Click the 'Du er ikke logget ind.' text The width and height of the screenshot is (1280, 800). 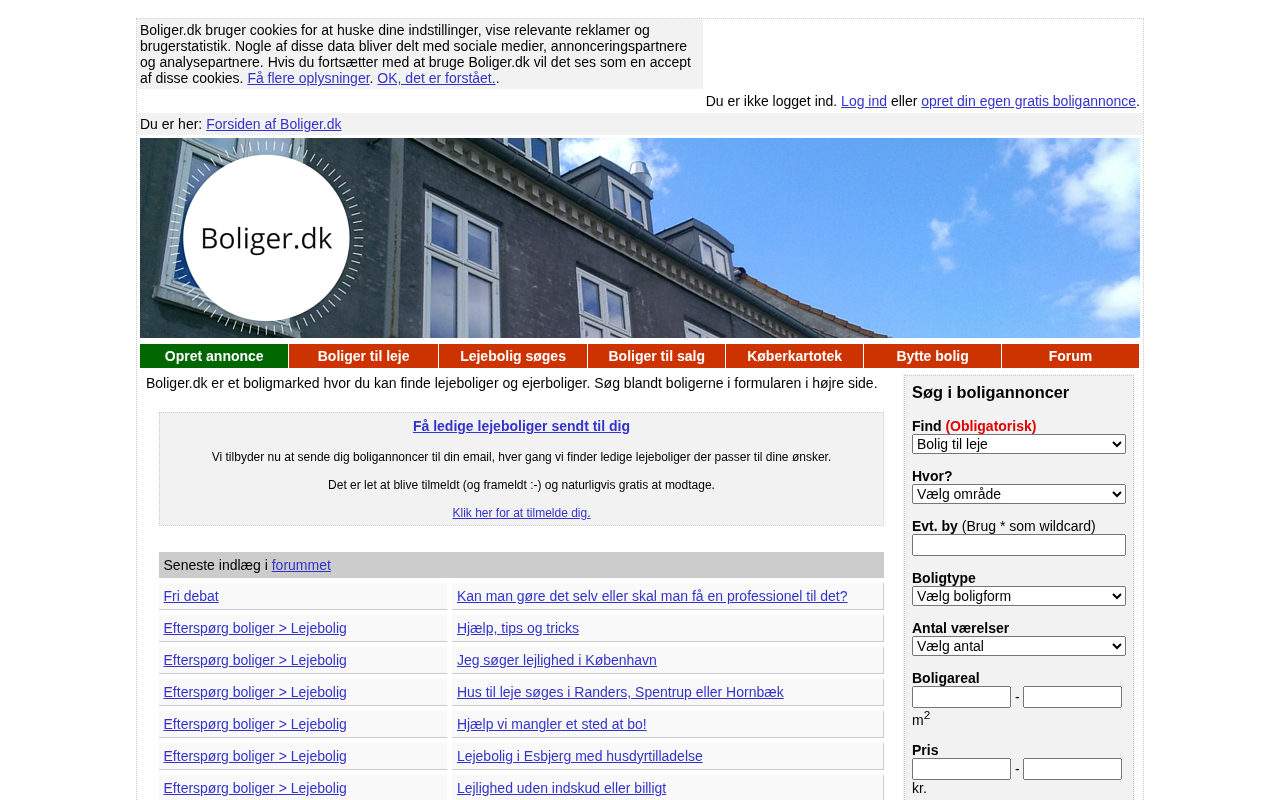(x=771, y=101)
